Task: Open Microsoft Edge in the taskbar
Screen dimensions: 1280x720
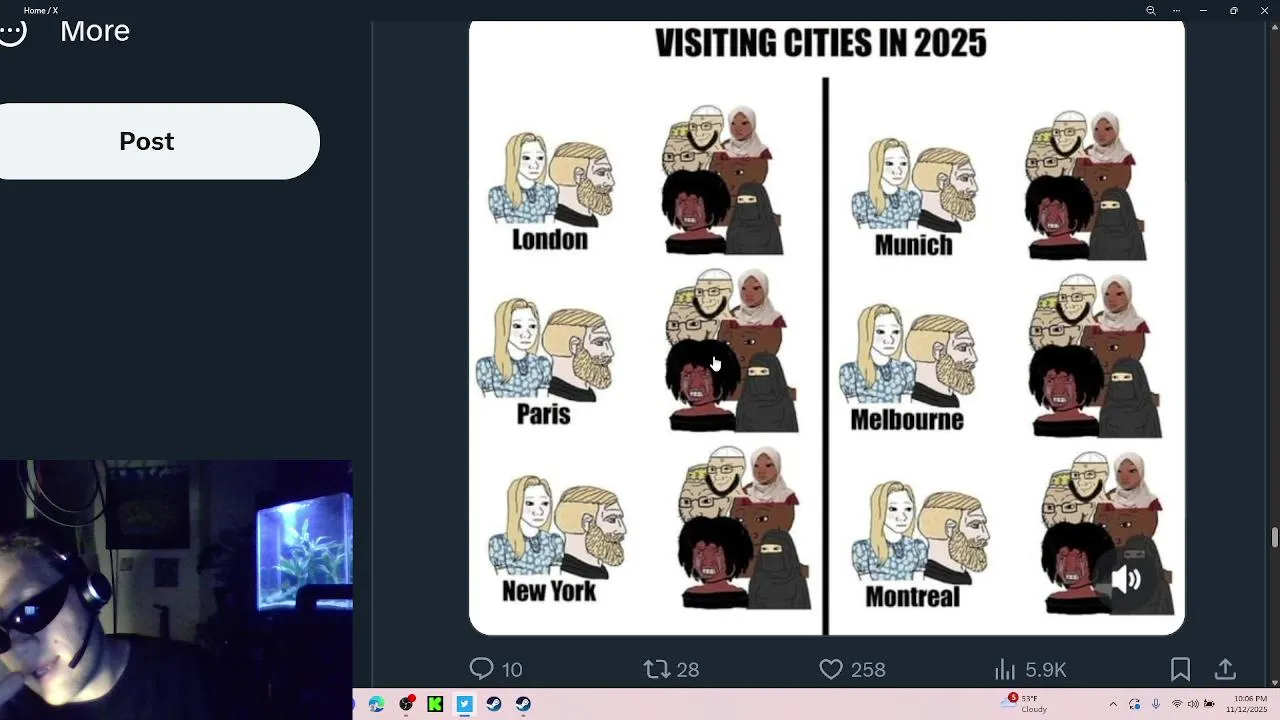Action: [377, 704]
